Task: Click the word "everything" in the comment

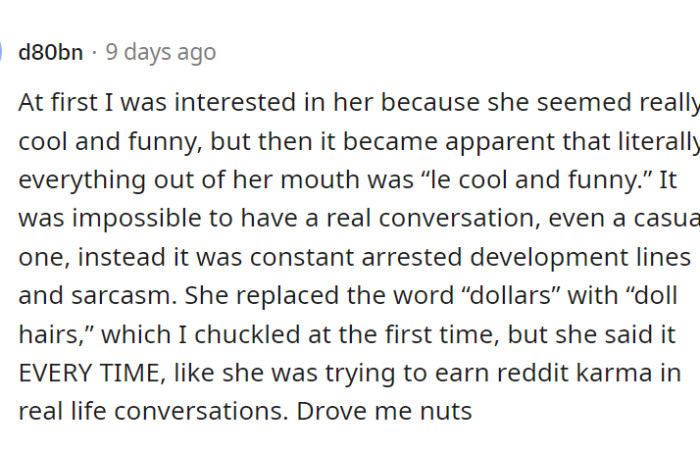Action: click(x=71, y=180)
